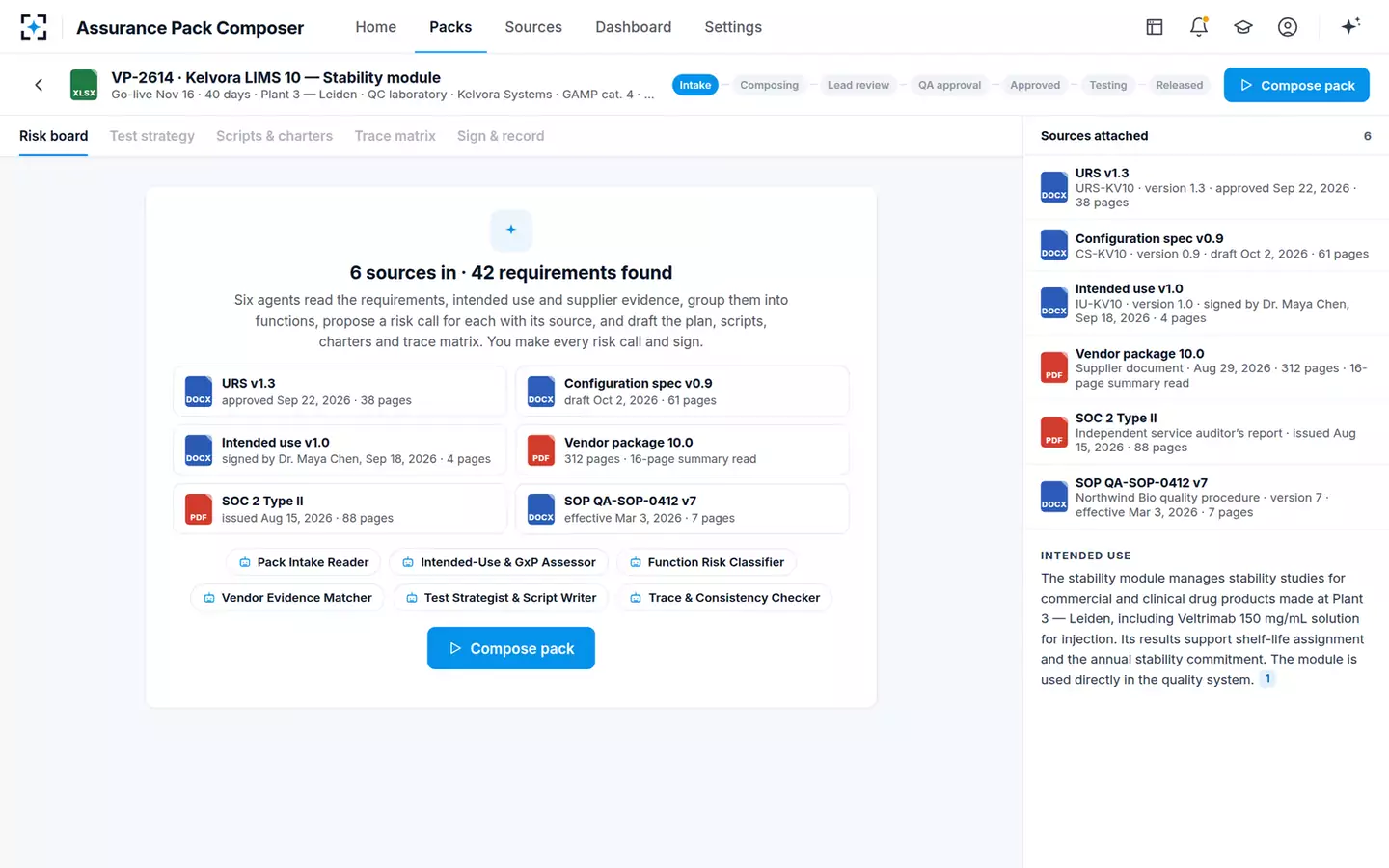
Task: Select the Function Risk Classifier chip
Action: 706,562
